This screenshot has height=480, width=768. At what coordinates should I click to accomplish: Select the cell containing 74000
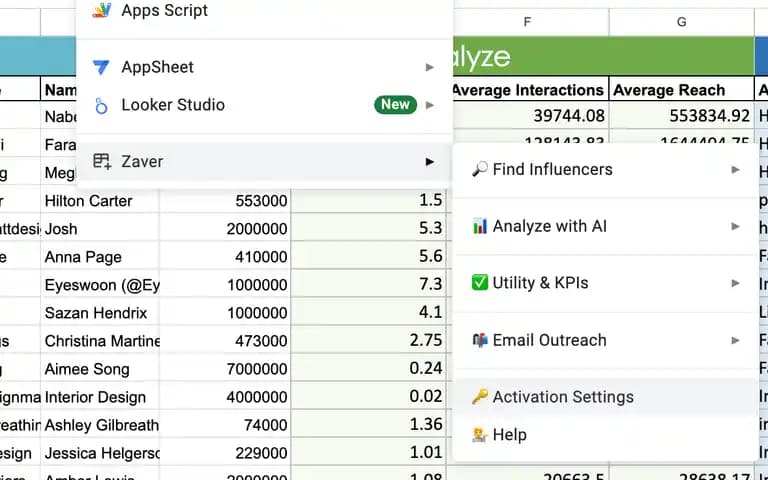(225, 425)
